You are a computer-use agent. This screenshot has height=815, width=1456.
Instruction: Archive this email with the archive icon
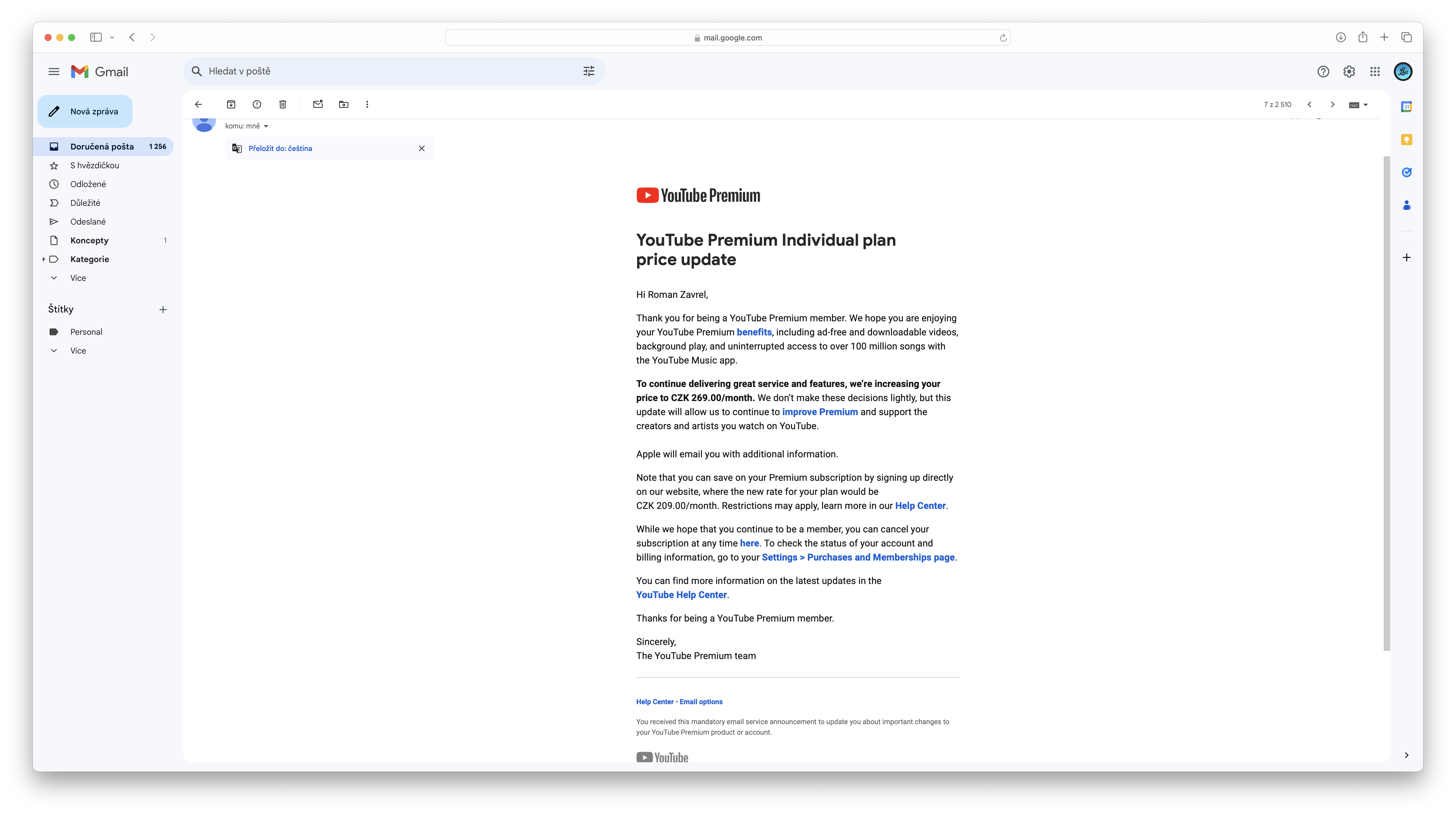pos(231,104)
